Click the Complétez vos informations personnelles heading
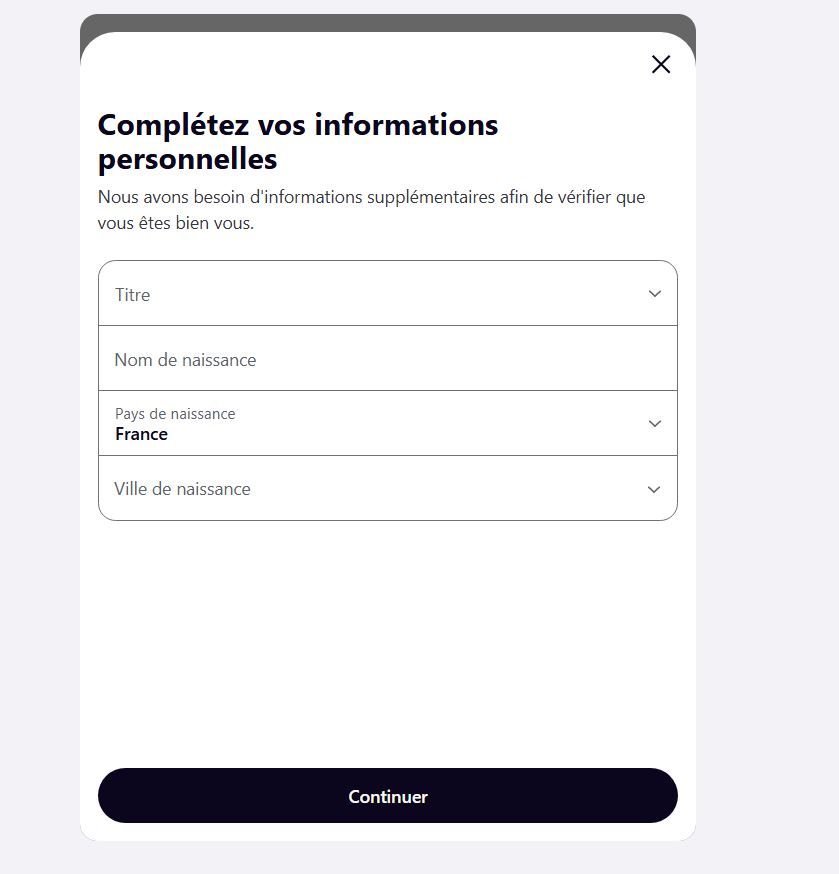Screen dimensions: 839x874 [298, 142]
